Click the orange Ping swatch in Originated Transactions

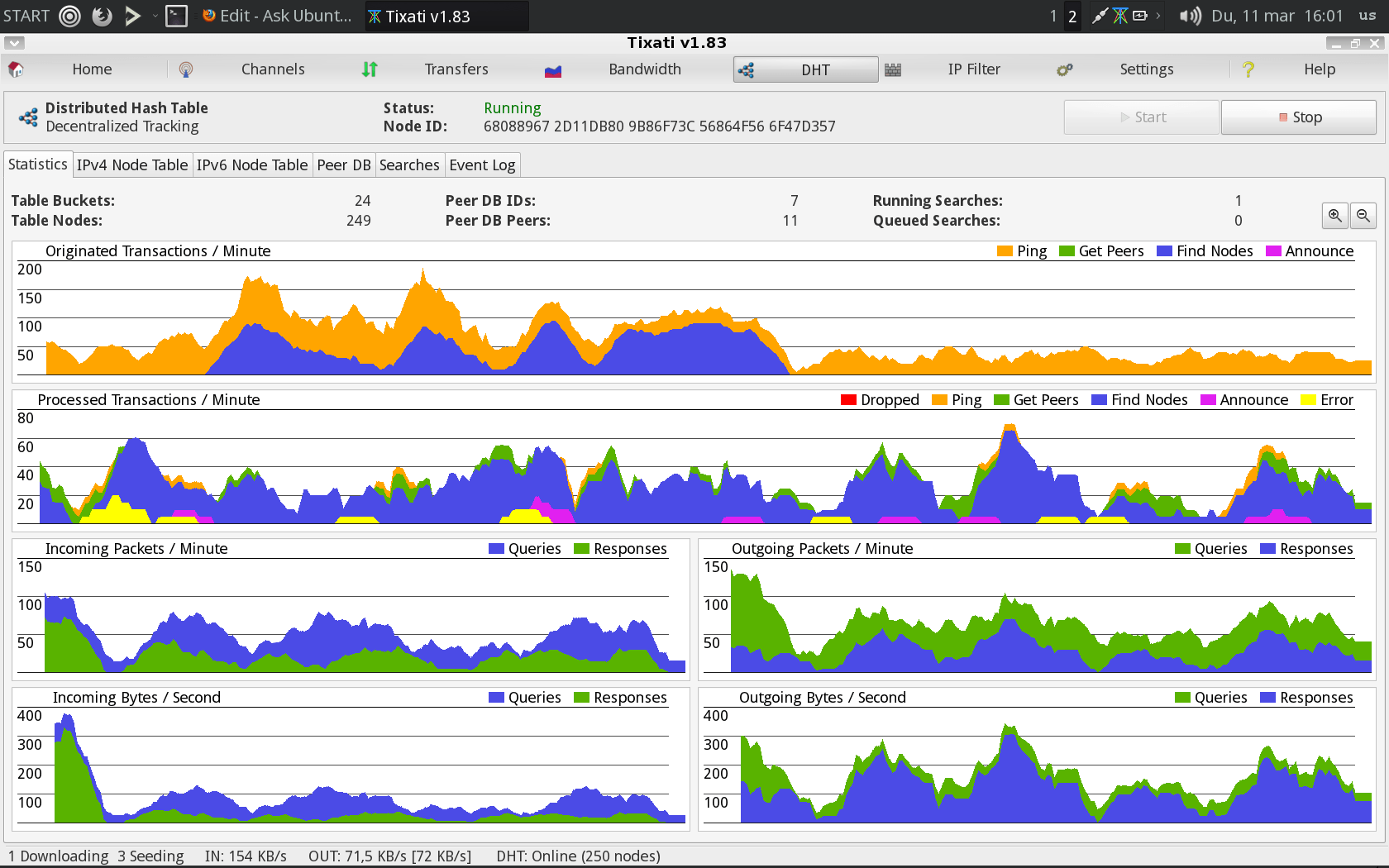coord(1005,251)
